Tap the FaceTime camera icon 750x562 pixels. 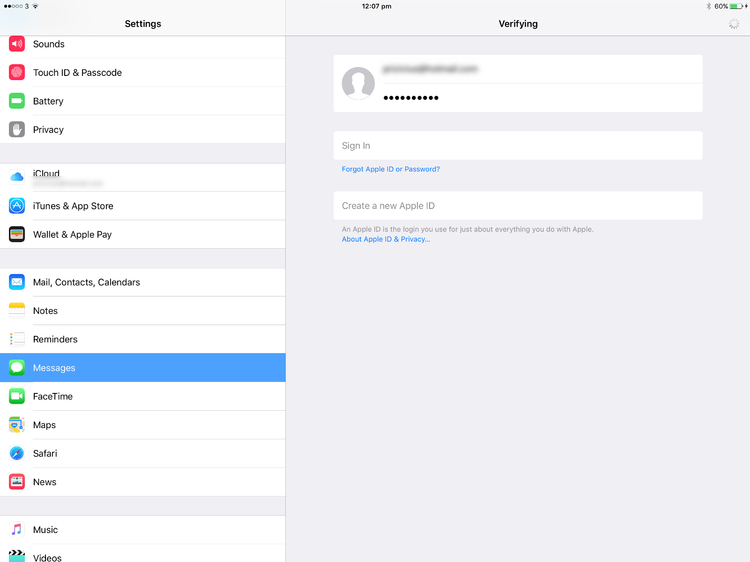point(17,397)
